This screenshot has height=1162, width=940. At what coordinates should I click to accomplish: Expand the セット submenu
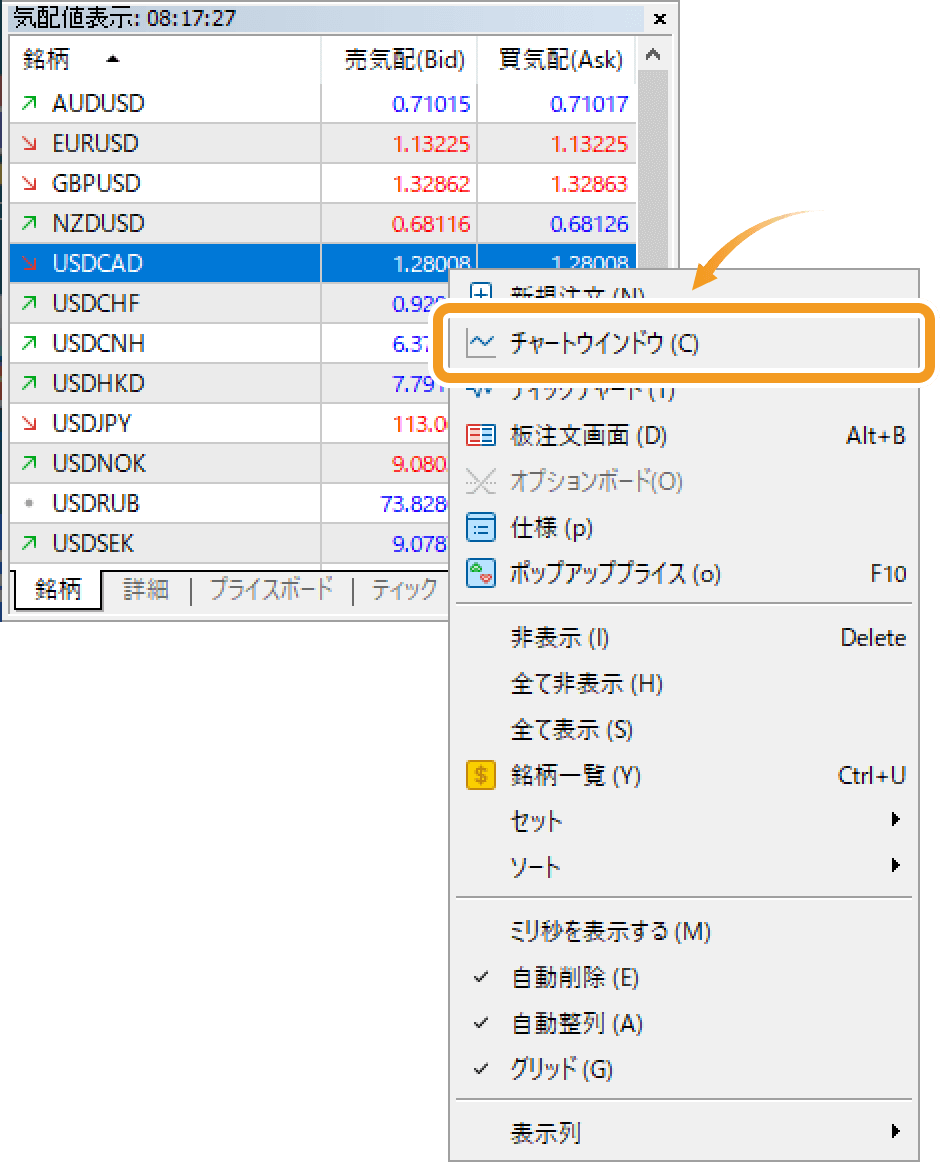pos(683,821)
